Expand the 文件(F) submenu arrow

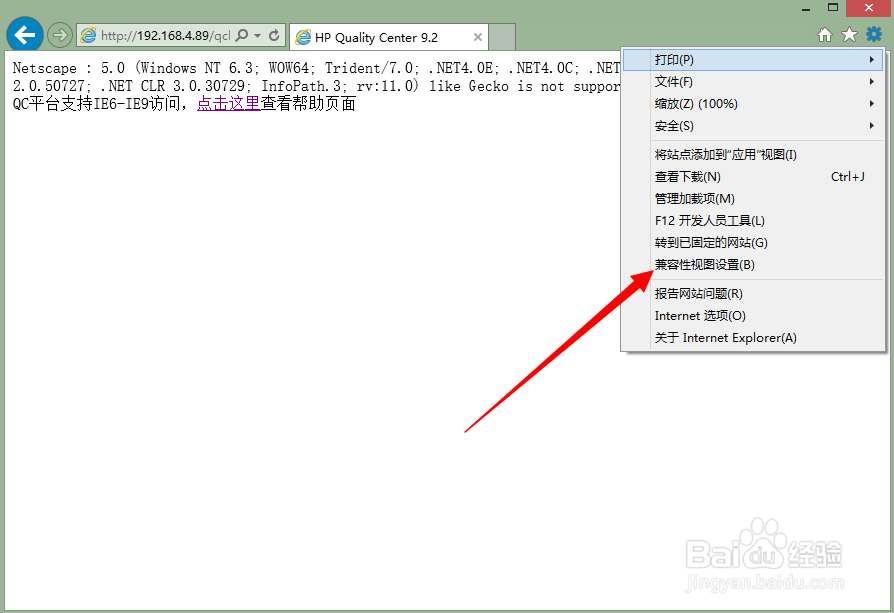click(x=871, y=82)
